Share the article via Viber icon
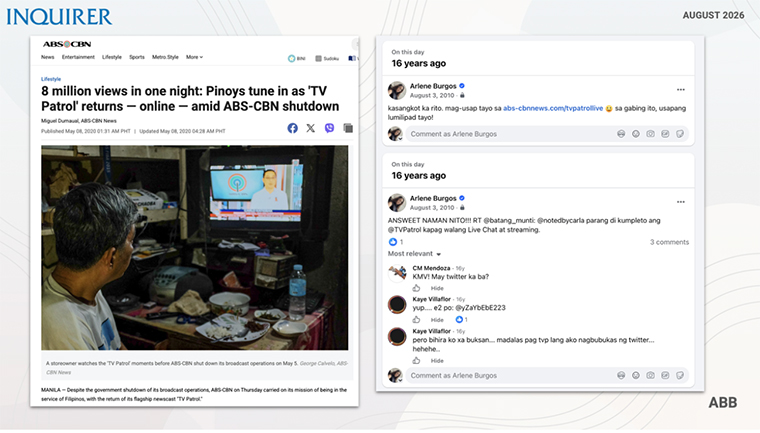Viewport: 760px width, 433px height. pyautogui.click(x=330, y=128)
